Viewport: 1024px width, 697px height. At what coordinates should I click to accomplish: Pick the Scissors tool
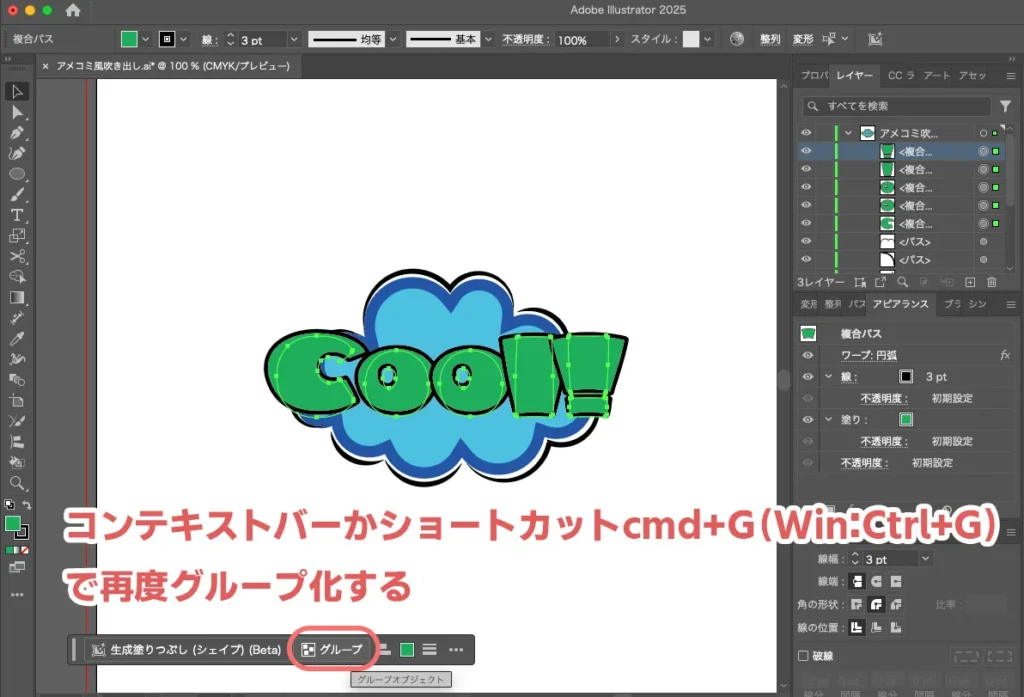click(17, 256)
